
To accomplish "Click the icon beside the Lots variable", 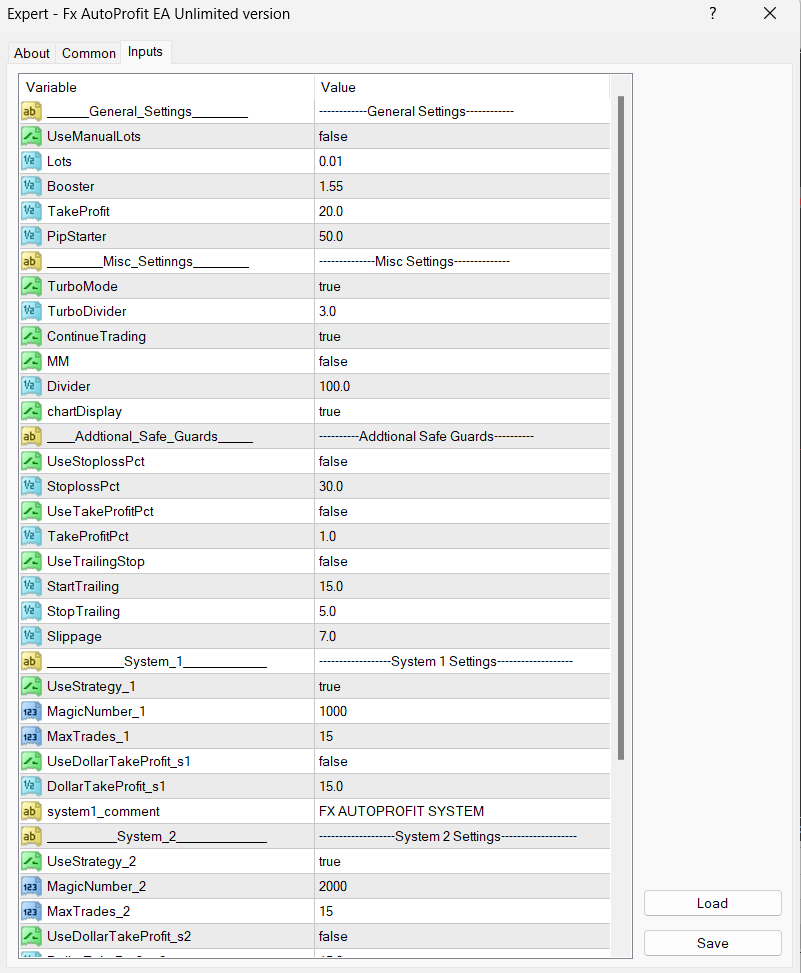I will (31, 161).
